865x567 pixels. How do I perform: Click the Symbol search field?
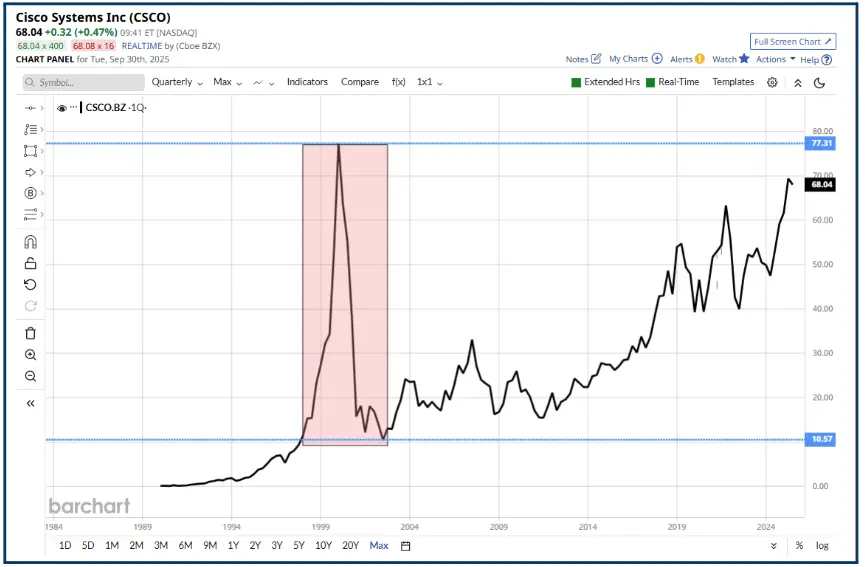[75, 83]
